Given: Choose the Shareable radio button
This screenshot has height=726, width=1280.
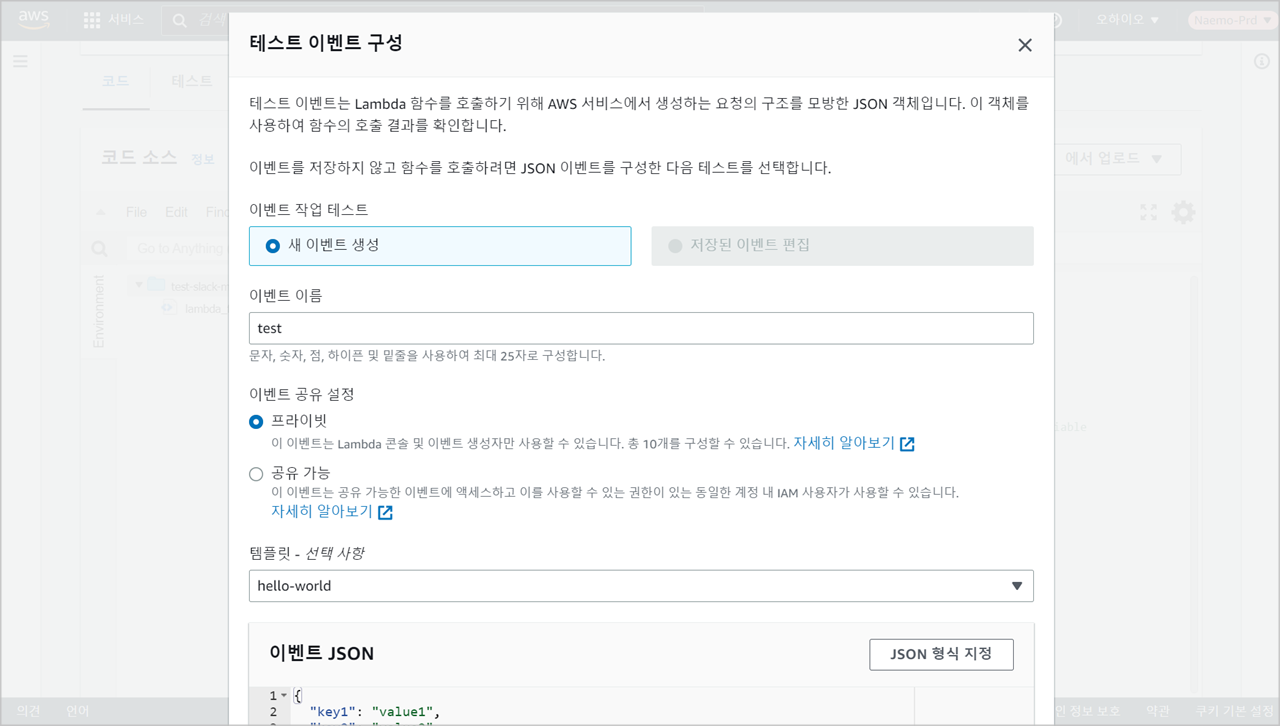Looking at the screenshot, I should click(x=256, y=474).
